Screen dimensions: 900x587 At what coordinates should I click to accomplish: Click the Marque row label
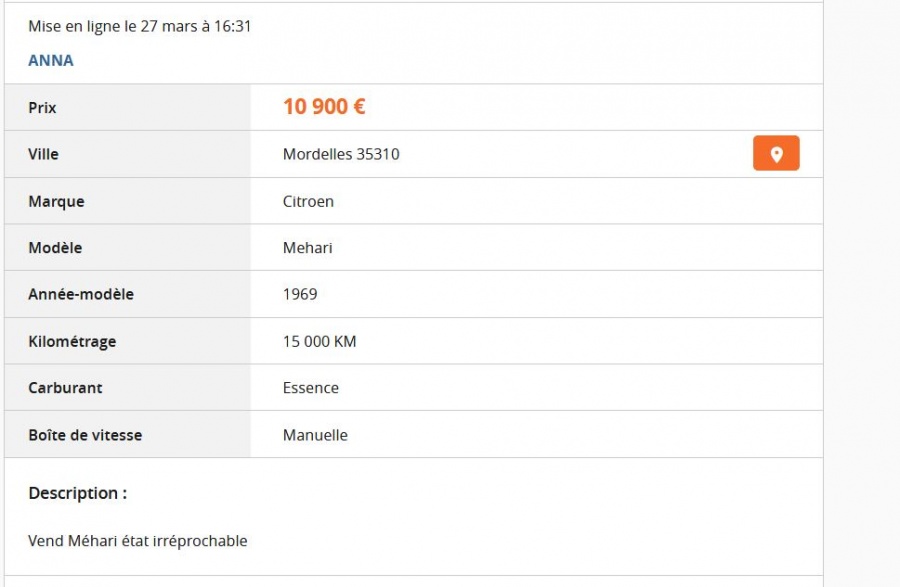pos(56,201)
